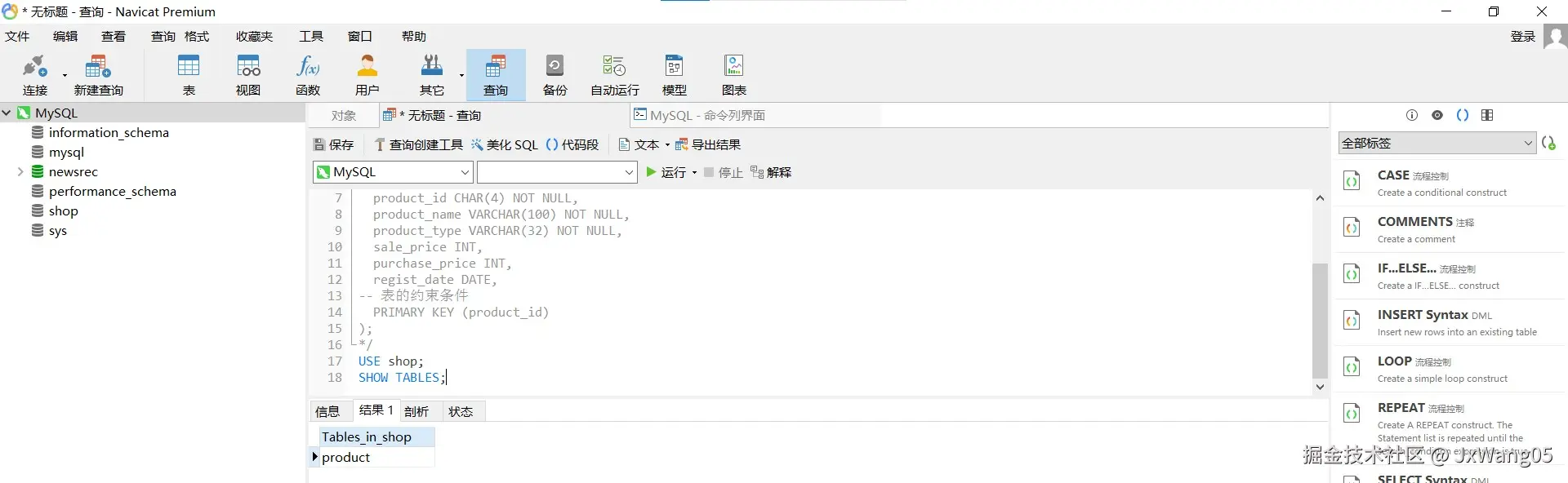
Task: Switch to the 对象 tab
Action: 344,115
